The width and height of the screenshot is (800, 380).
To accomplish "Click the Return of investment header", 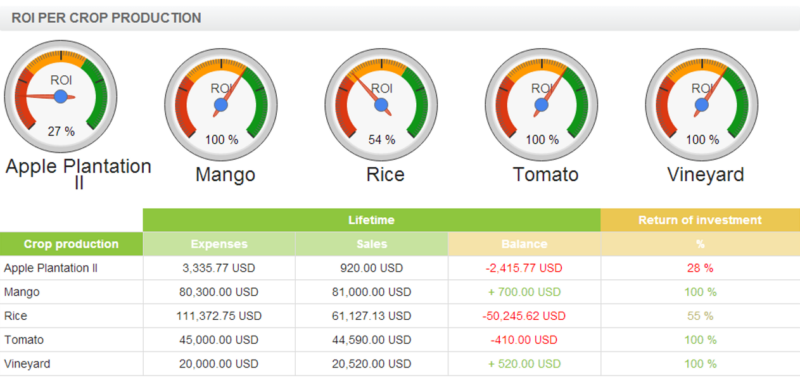I will click(x=700, y=220).
